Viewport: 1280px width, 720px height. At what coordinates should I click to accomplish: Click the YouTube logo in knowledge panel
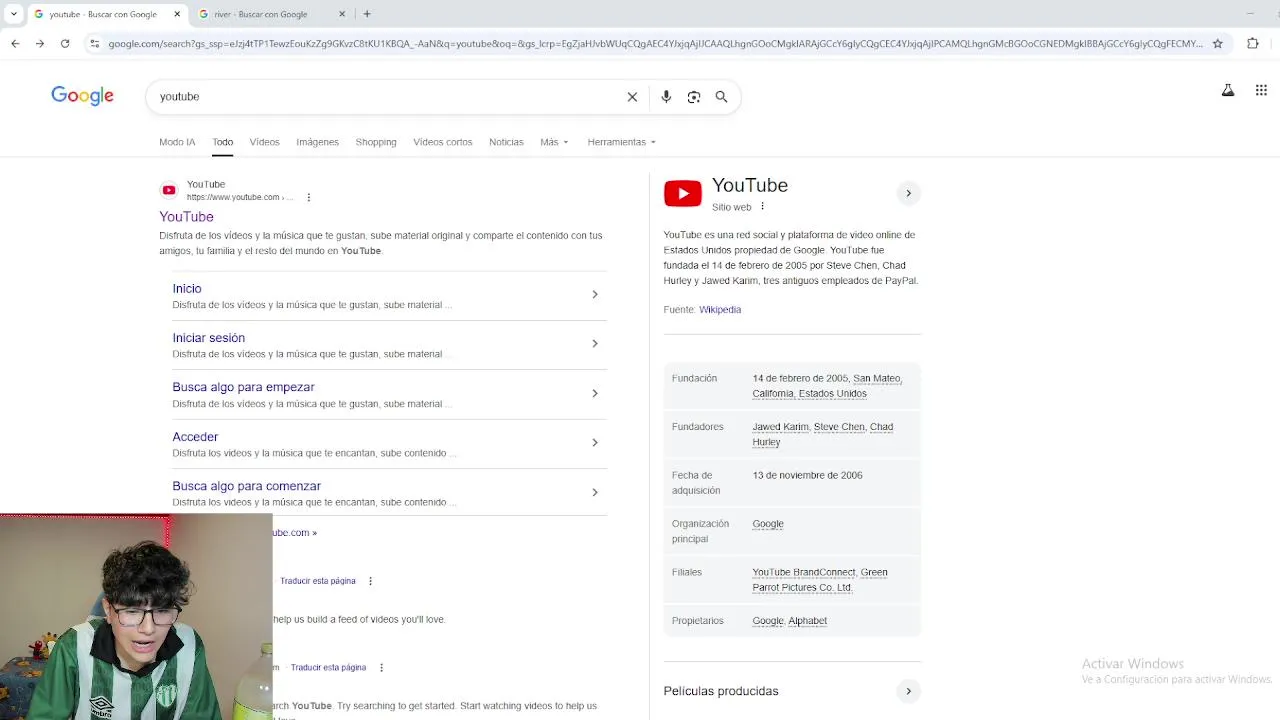[683, 193]
